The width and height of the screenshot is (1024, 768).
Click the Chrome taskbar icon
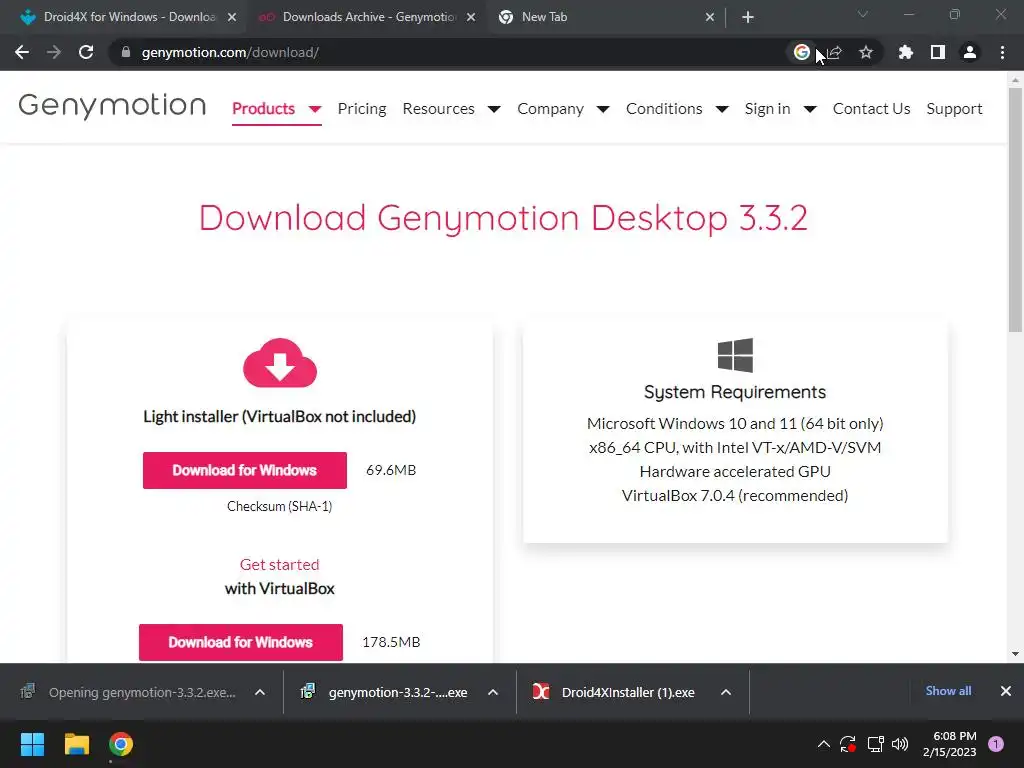121,744
